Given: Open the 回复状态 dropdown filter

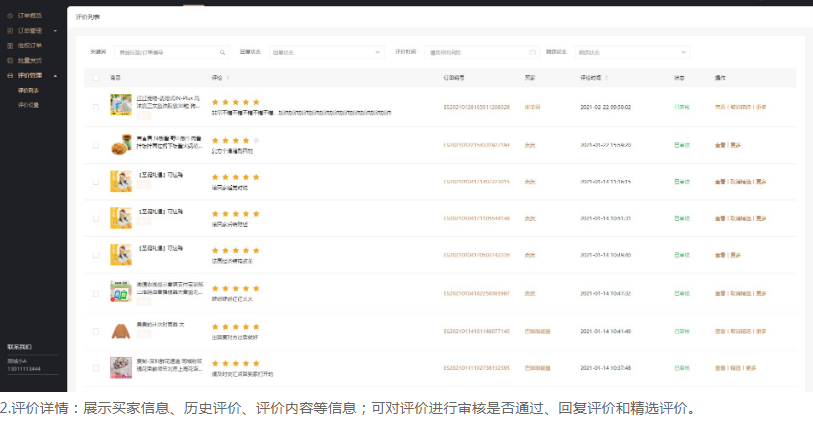Looking at the screenshot, I should point(325,52).
